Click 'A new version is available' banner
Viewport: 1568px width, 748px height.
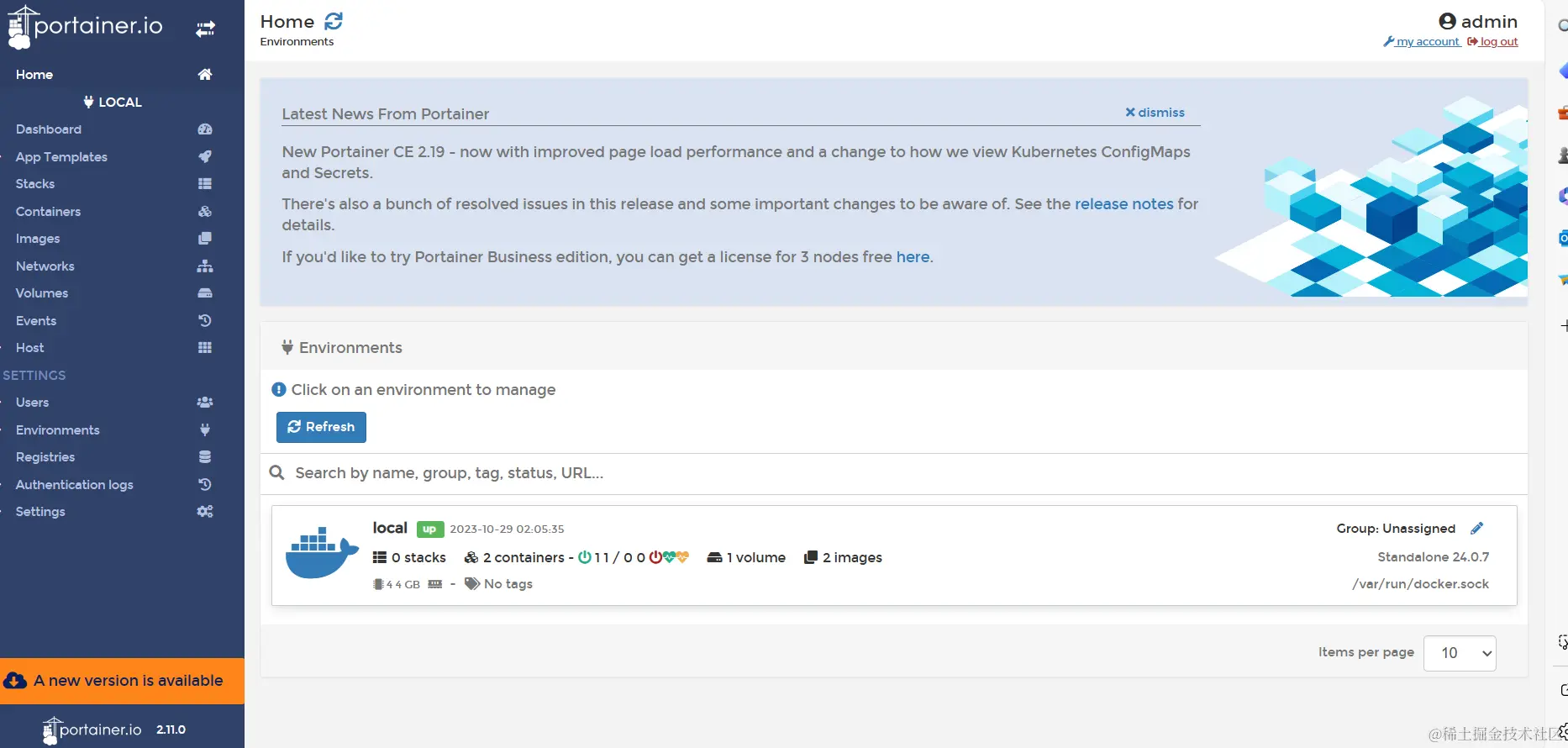point(122,681)
